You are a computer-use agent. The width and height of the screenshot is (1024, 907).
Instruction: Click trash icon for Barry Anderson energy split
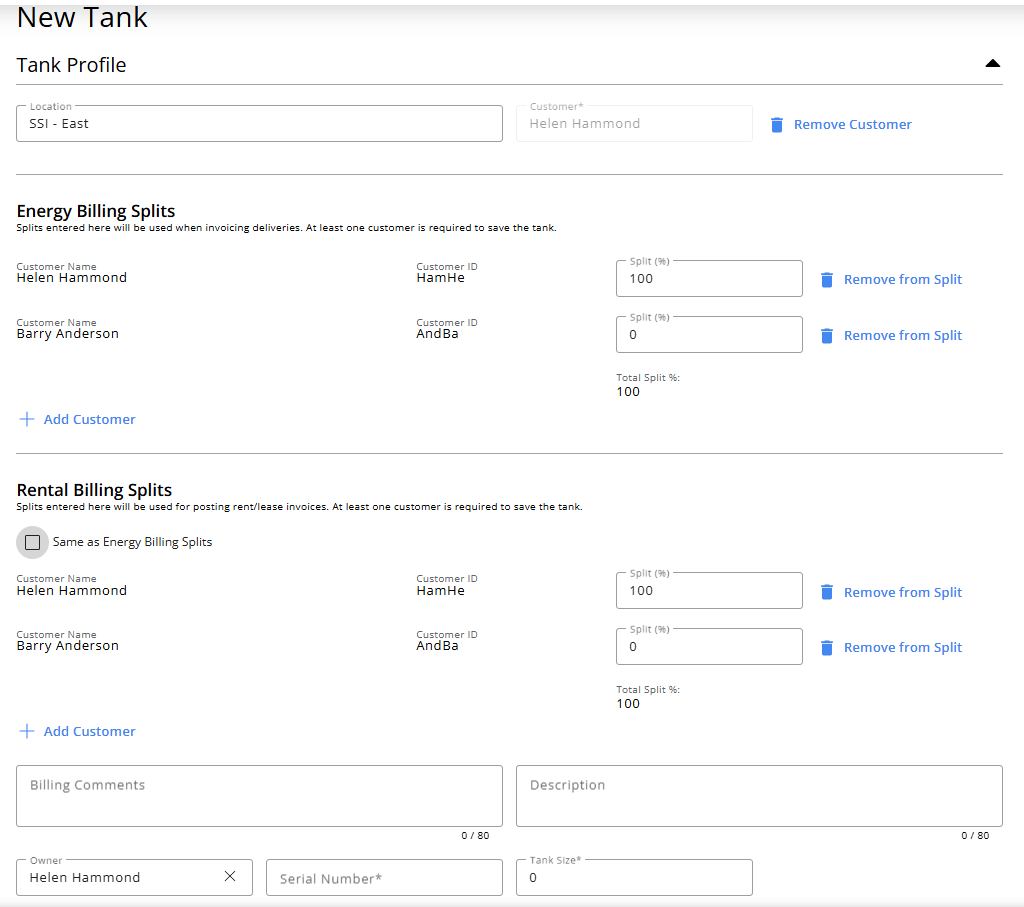[x=827, y=336]
